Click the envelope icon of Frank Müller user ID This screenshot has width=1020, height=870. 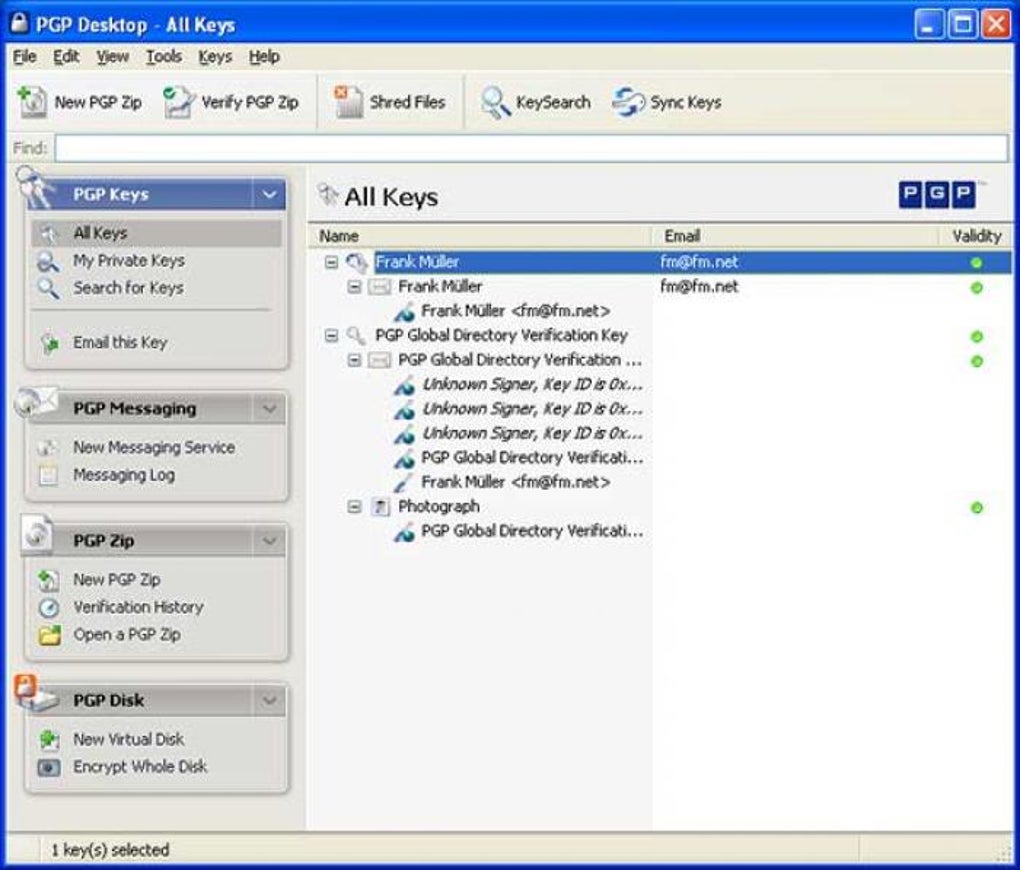coord(379,286)
